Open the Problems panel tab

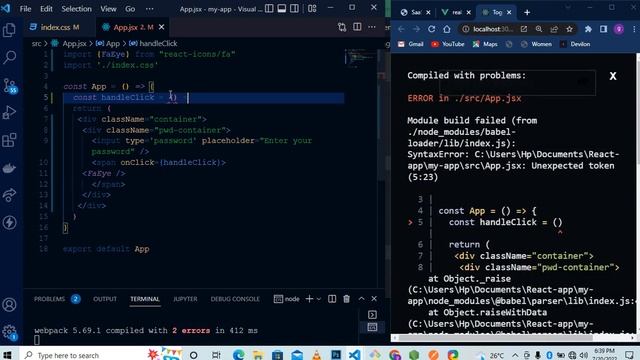(x=49, y=299)
